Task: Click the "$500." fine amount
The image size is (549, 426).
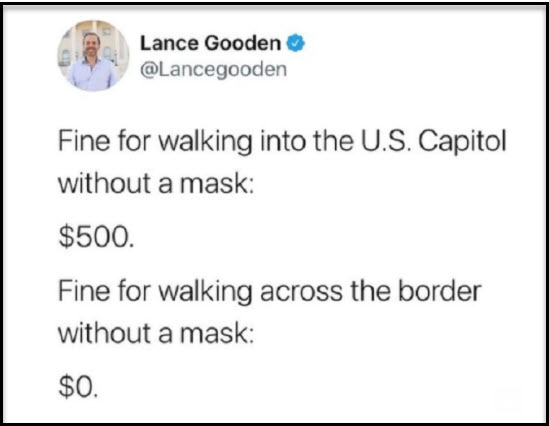Action: 96,237
